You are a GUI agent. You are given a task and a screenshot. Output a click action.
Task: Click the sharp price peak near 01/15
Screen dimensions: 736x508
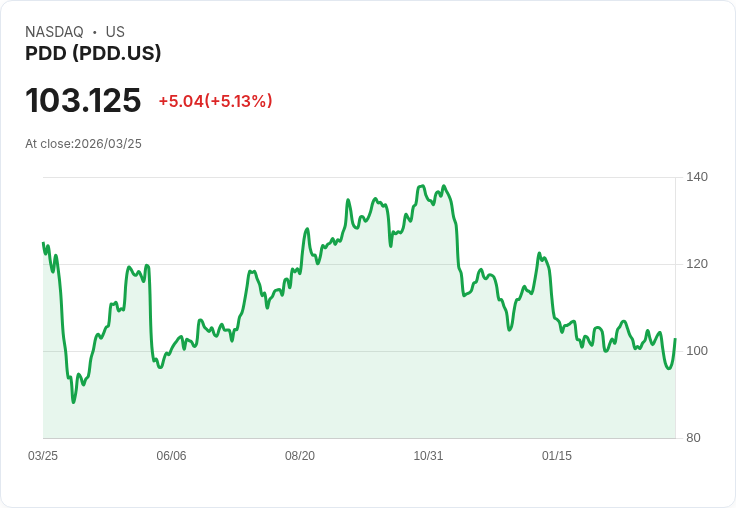pos(539,254)
